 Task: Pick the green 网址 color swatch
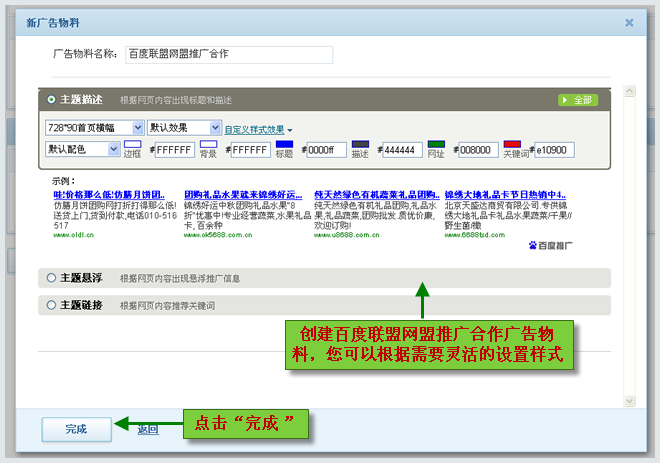436,144
